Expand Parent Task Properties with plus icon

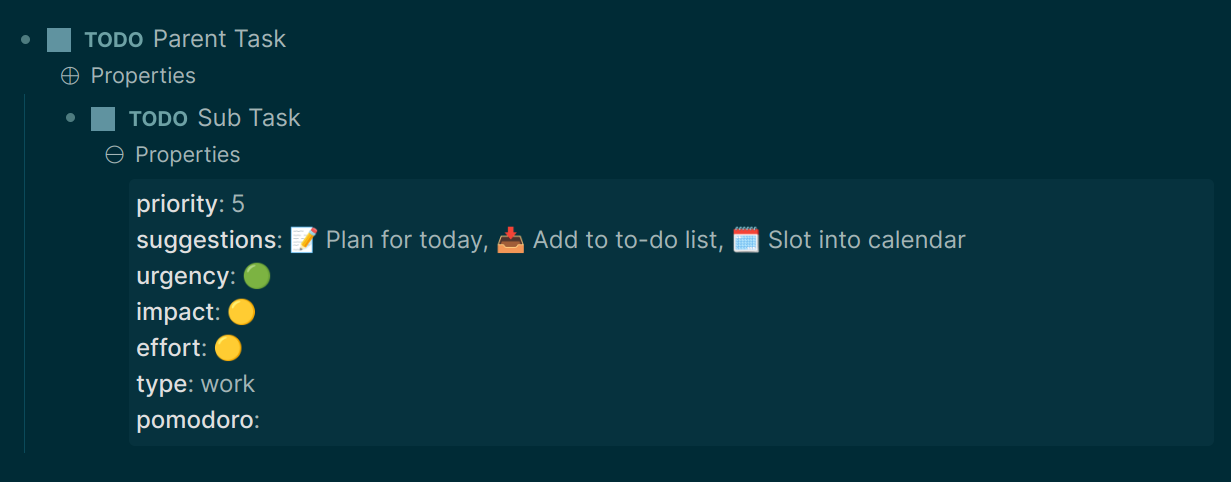(70, 76)
